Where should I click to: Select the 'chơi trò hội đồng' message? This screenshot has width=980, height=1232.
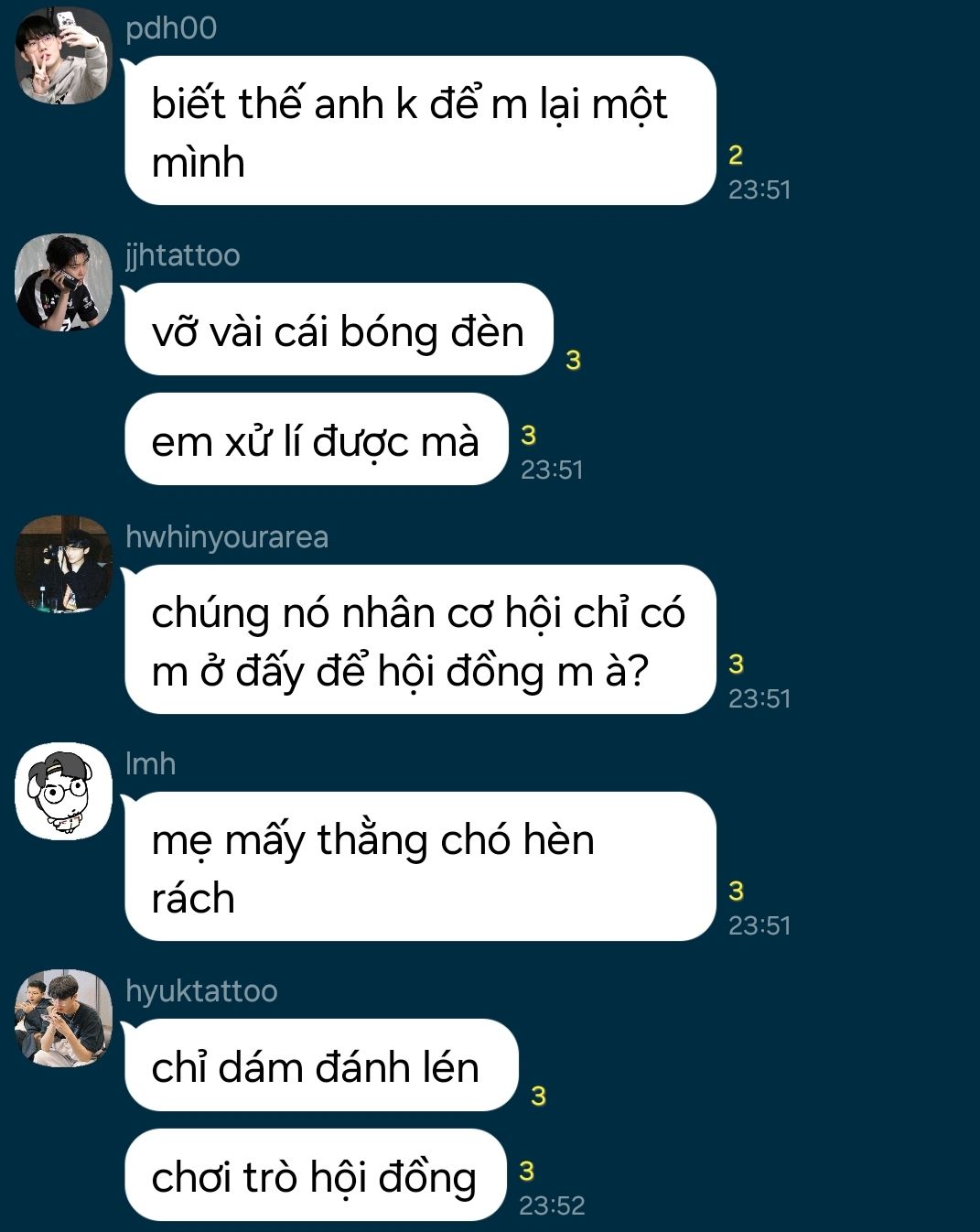[x=315, y=1175]
